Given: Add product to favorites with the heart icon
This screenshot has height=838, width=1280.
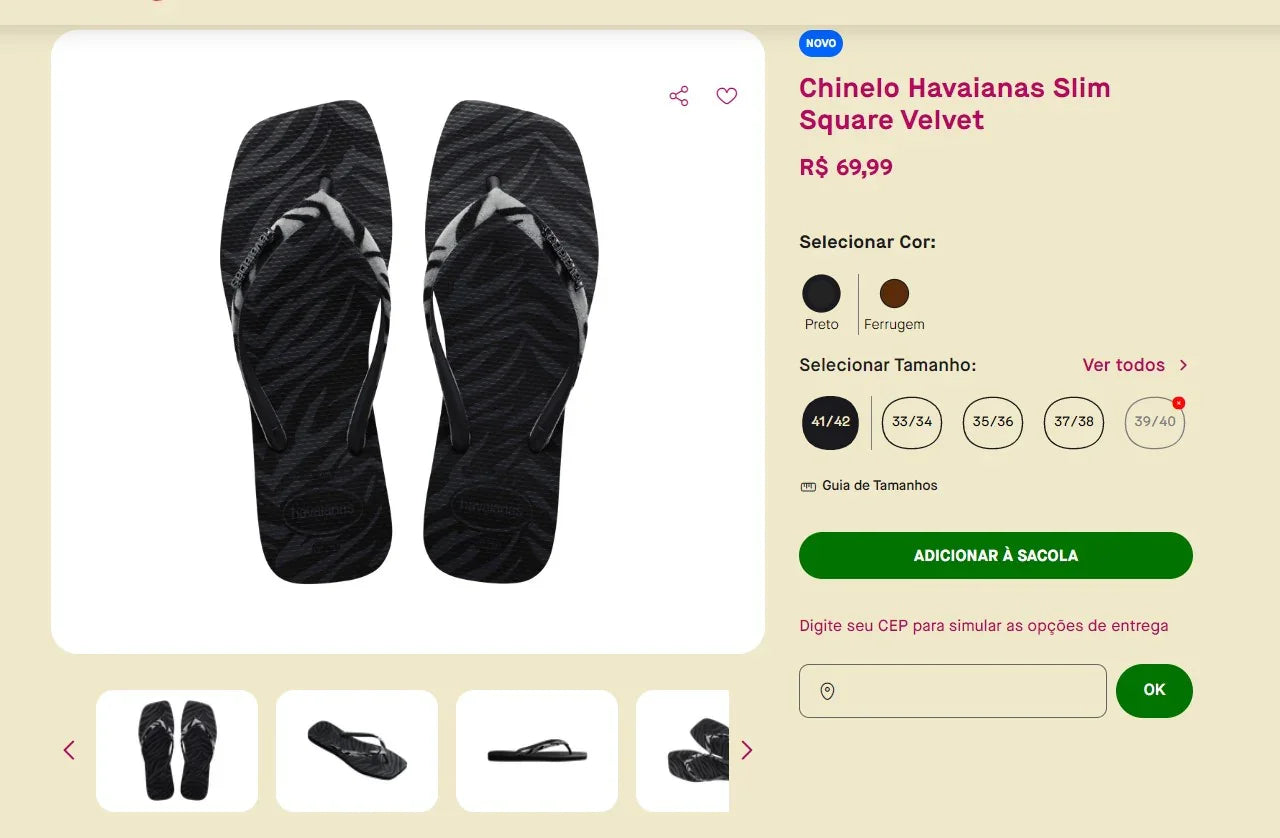Looking at the screenshot, I should click(727, 96).
